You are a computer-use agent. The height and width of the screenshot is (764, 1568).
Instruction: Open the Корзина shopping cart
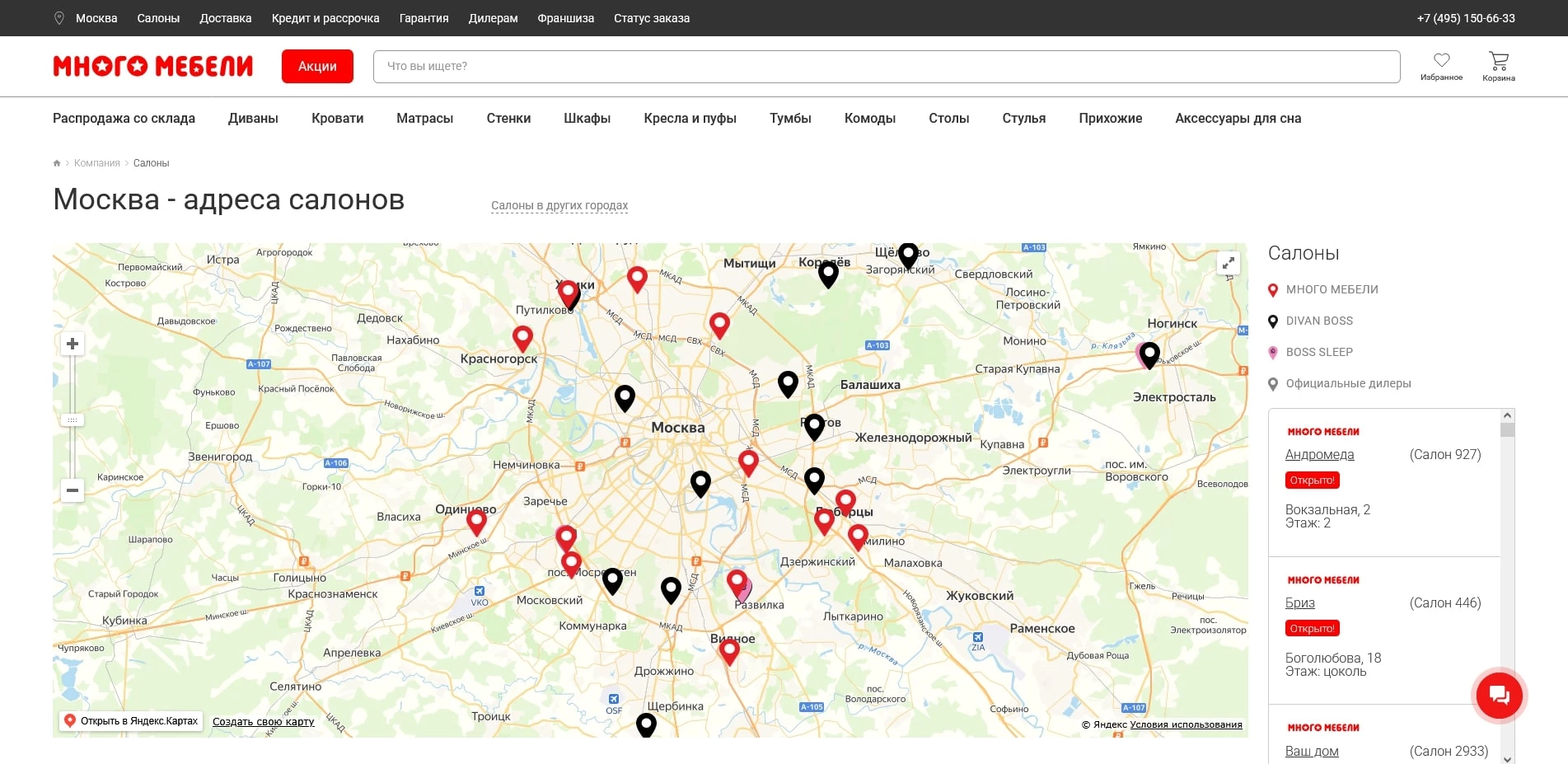click(x=1498, y=60)
